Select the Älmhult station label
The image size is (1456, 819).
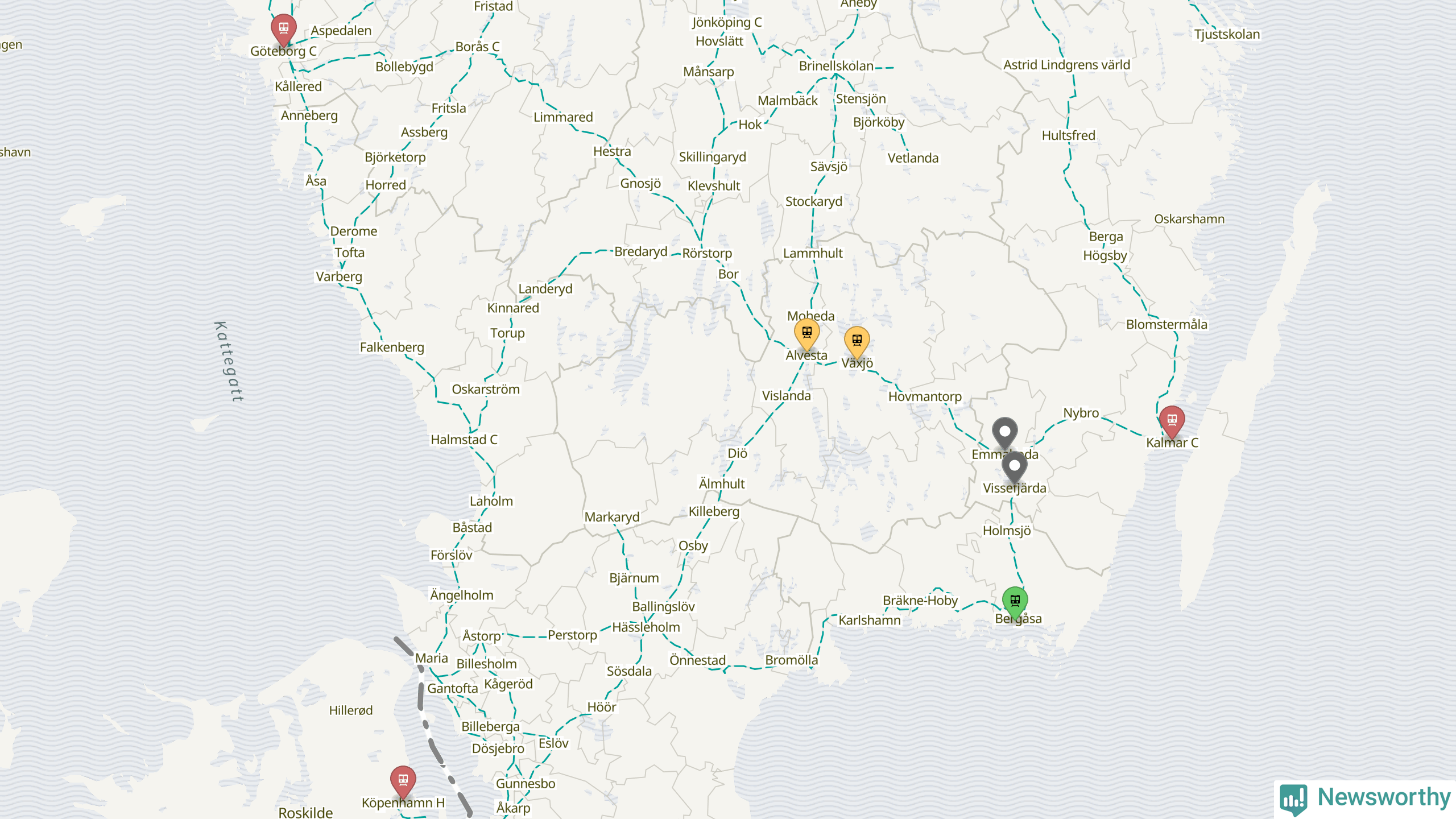[721, 484]
